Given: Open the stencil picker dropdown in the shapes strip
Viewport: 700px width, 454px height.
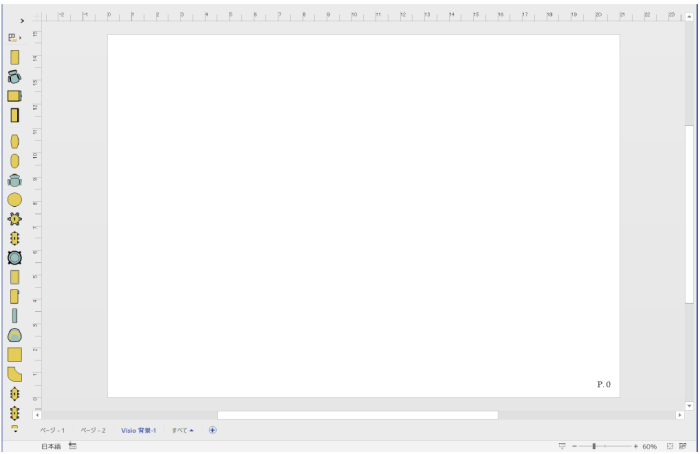Looking at the screenshot, I should (x=14, y=38).
